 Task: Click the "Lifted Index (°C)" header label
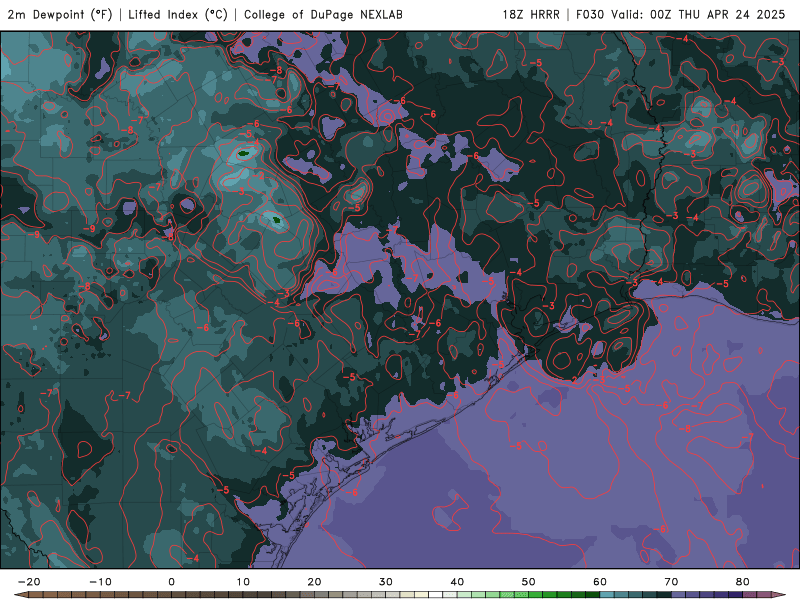tap(178, 14)
